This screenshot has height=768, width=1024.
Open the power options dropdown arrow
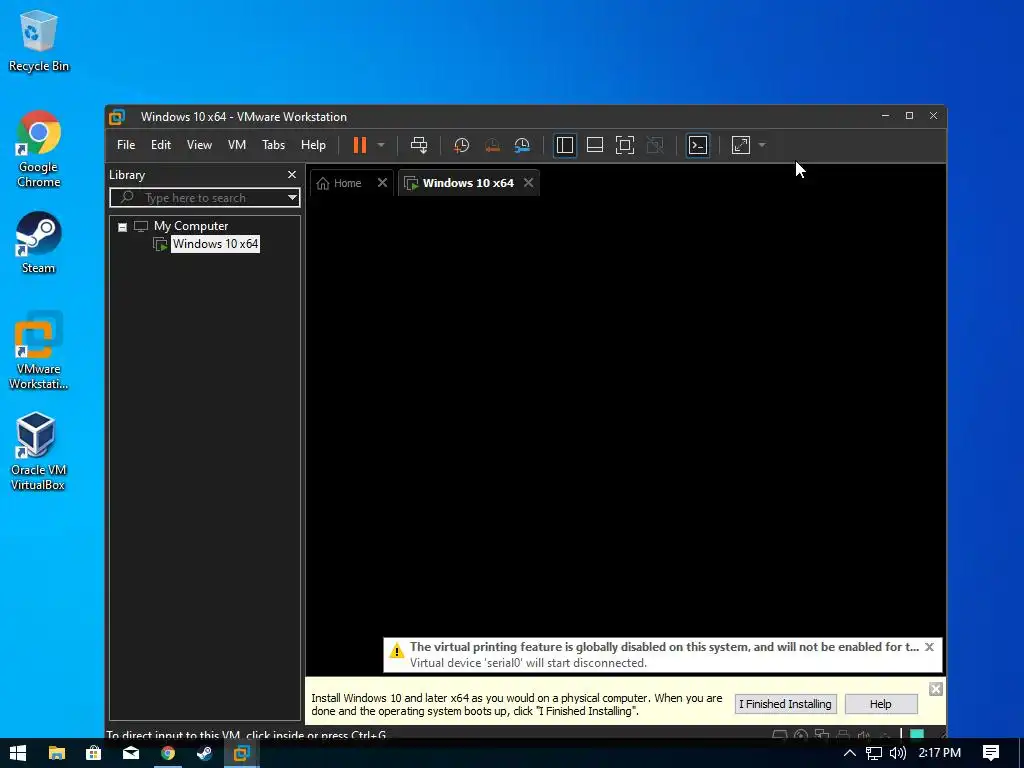tap(381, 145)
